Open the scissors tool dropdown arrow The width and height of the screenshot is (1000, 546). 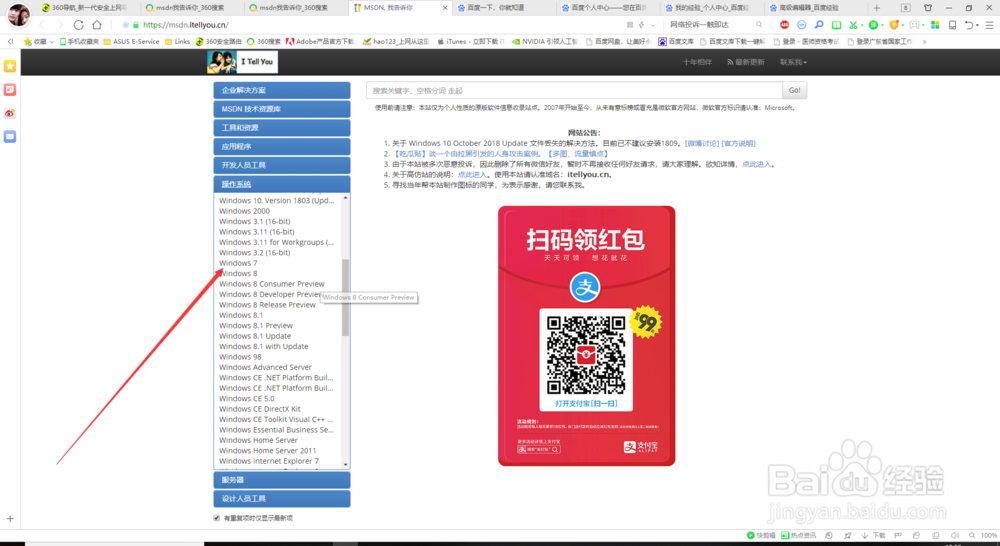tap(862, 26)
